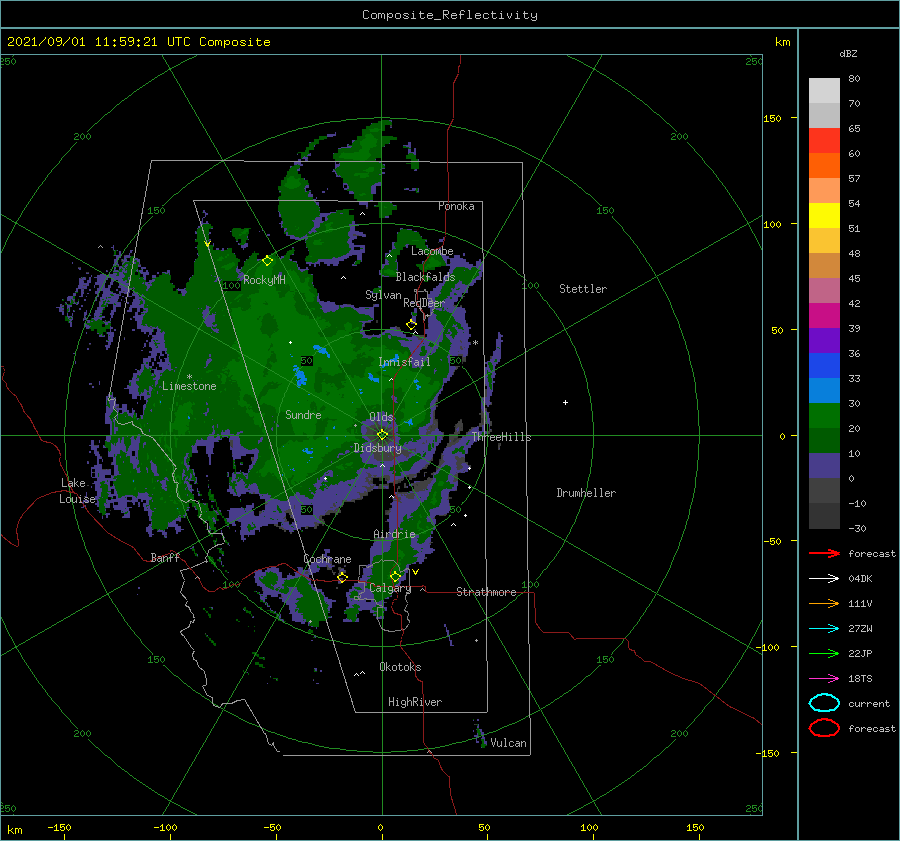Click the Banff label
The width and height of the screenshot is (900, 841).
(165, 557)
